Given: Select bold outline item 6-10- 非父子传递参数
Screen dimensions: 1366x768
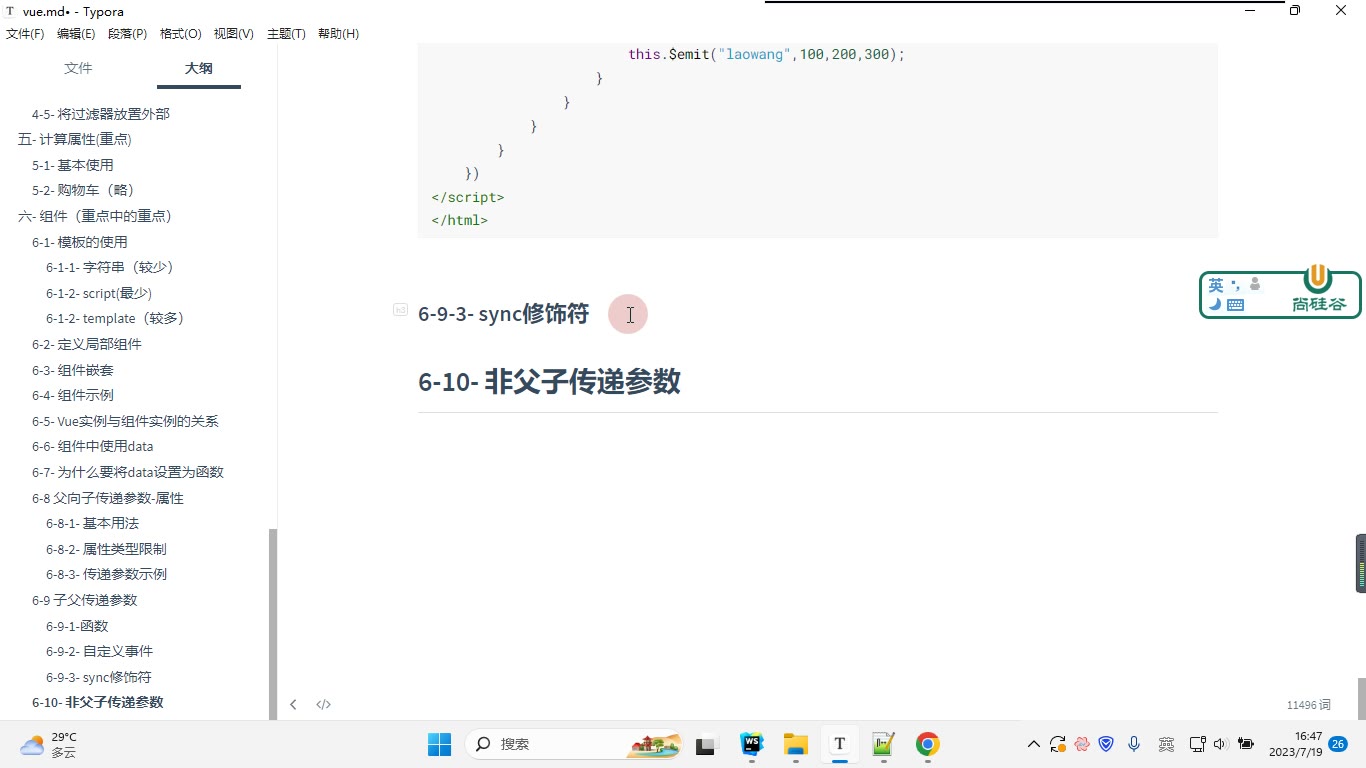Looking at the screenshot, I should tap(98, 702).
